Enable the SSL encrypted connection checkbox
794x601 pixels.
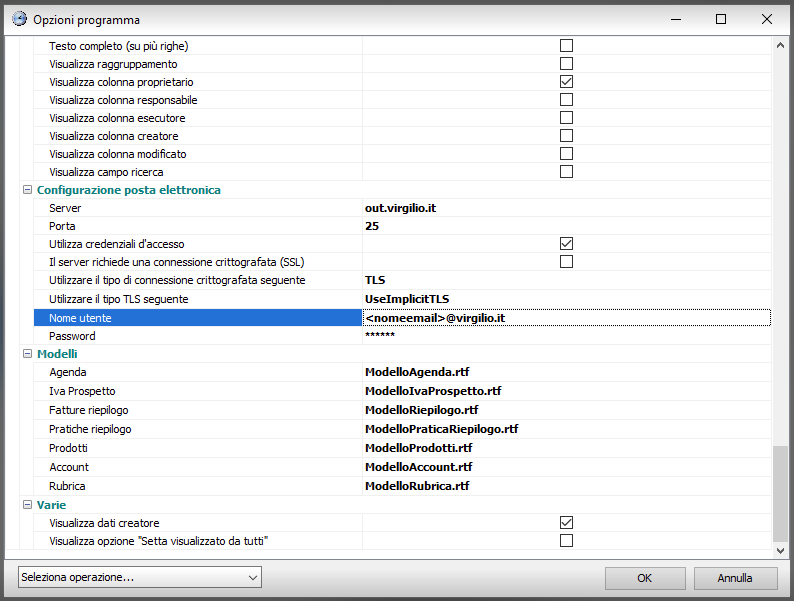tap(566, 262)
